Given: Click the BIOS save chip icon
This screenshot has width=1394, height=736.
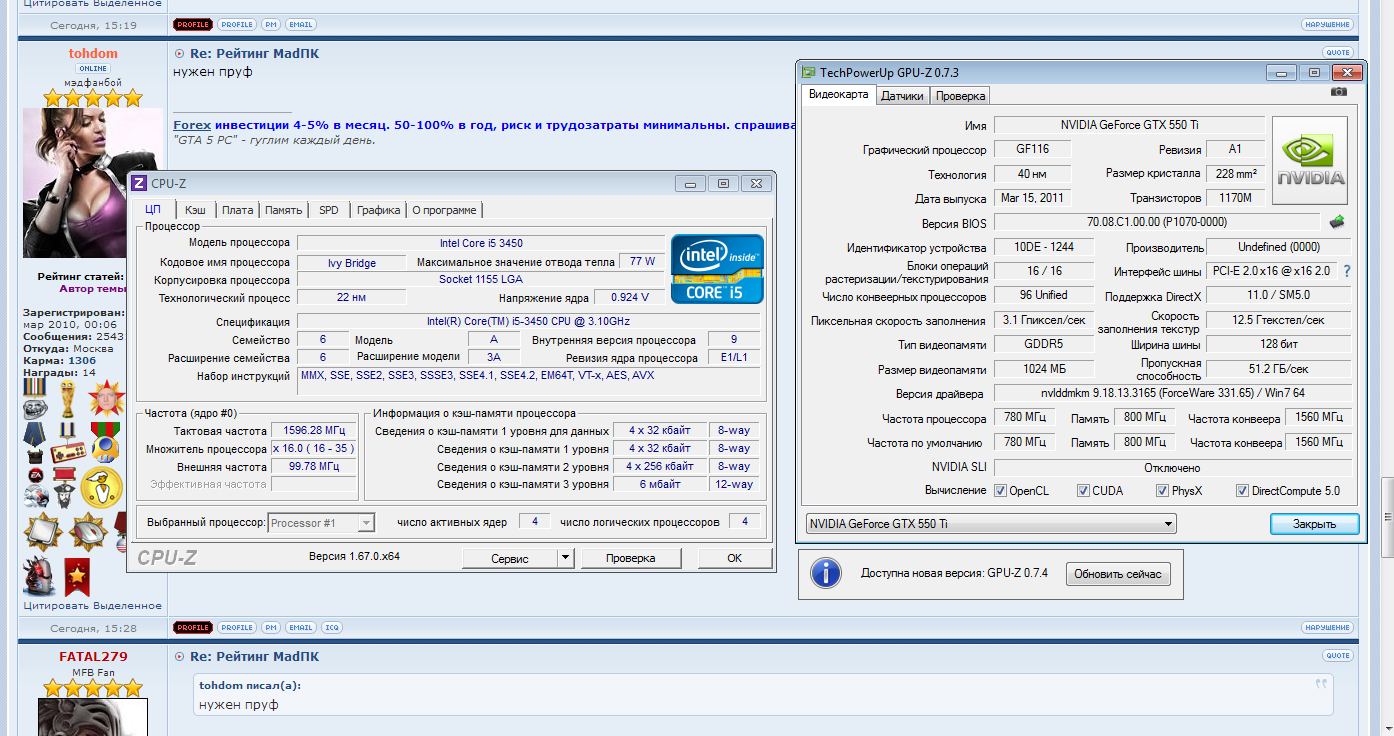Looking at the screenshot, I should [1336, 222].
